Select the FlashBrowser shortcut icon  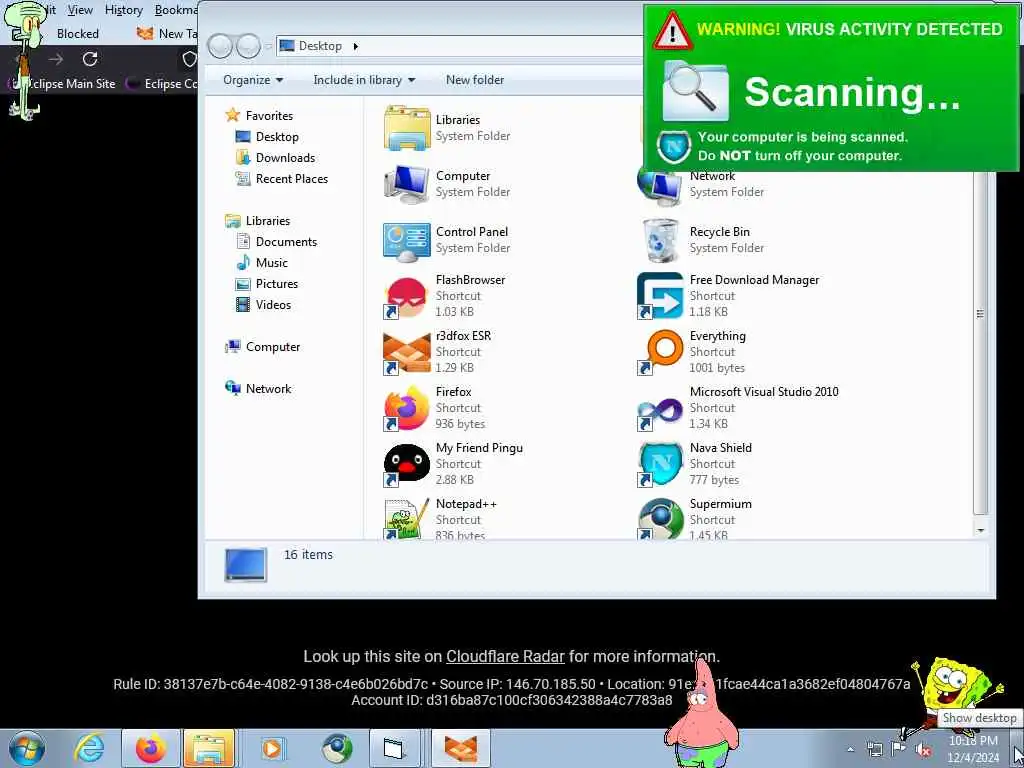(x=407, y=296)
